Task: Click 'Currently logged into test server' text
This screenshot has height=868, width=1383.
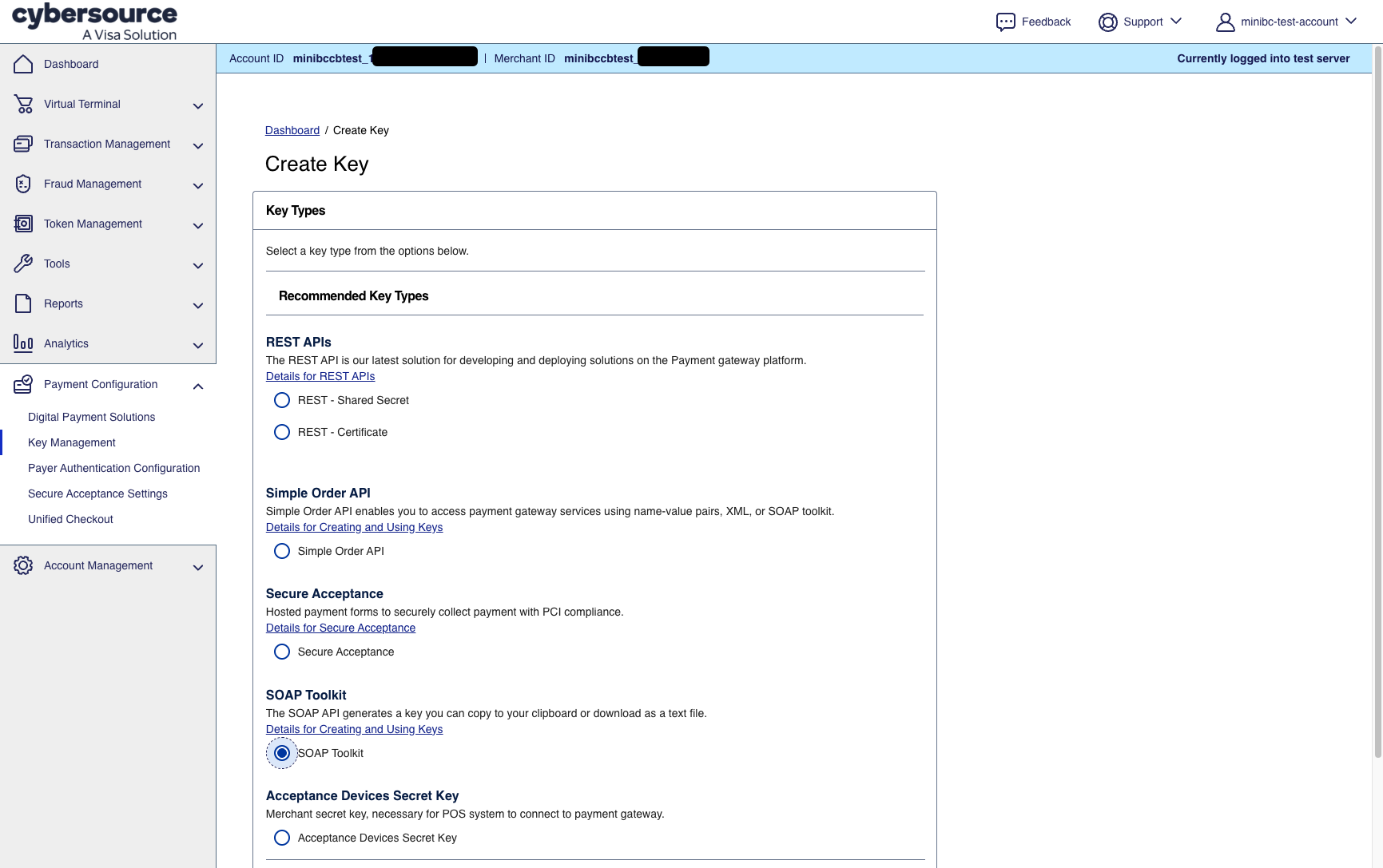Action: [x=1263, y=58]
